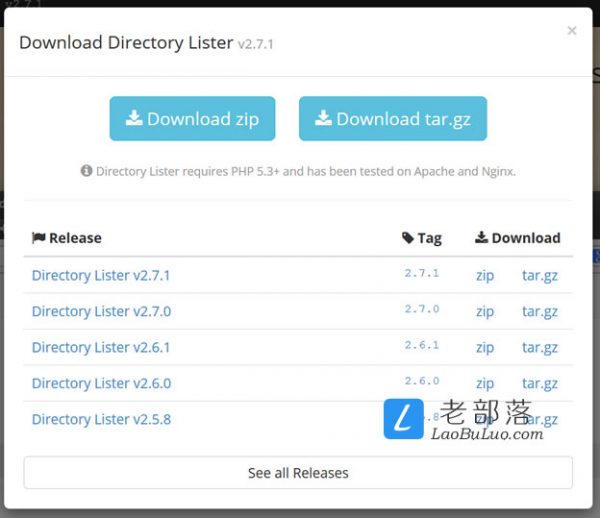Screen dimensions: 600x518
Task: Click the tag icon in Tag header
Action: pos(408,238)
